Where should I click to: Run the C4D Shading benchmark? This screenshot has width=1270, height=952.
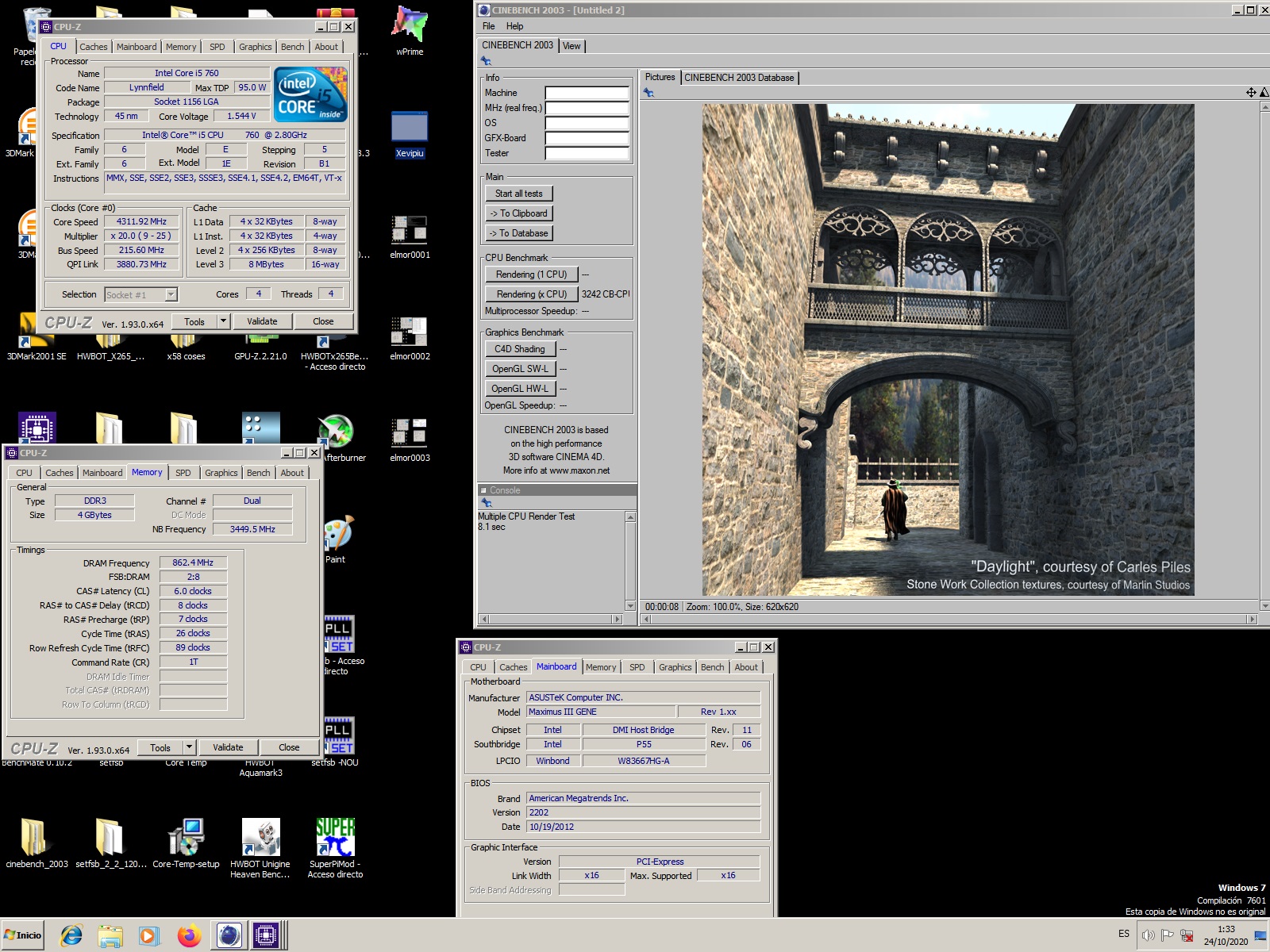[519, 349]
